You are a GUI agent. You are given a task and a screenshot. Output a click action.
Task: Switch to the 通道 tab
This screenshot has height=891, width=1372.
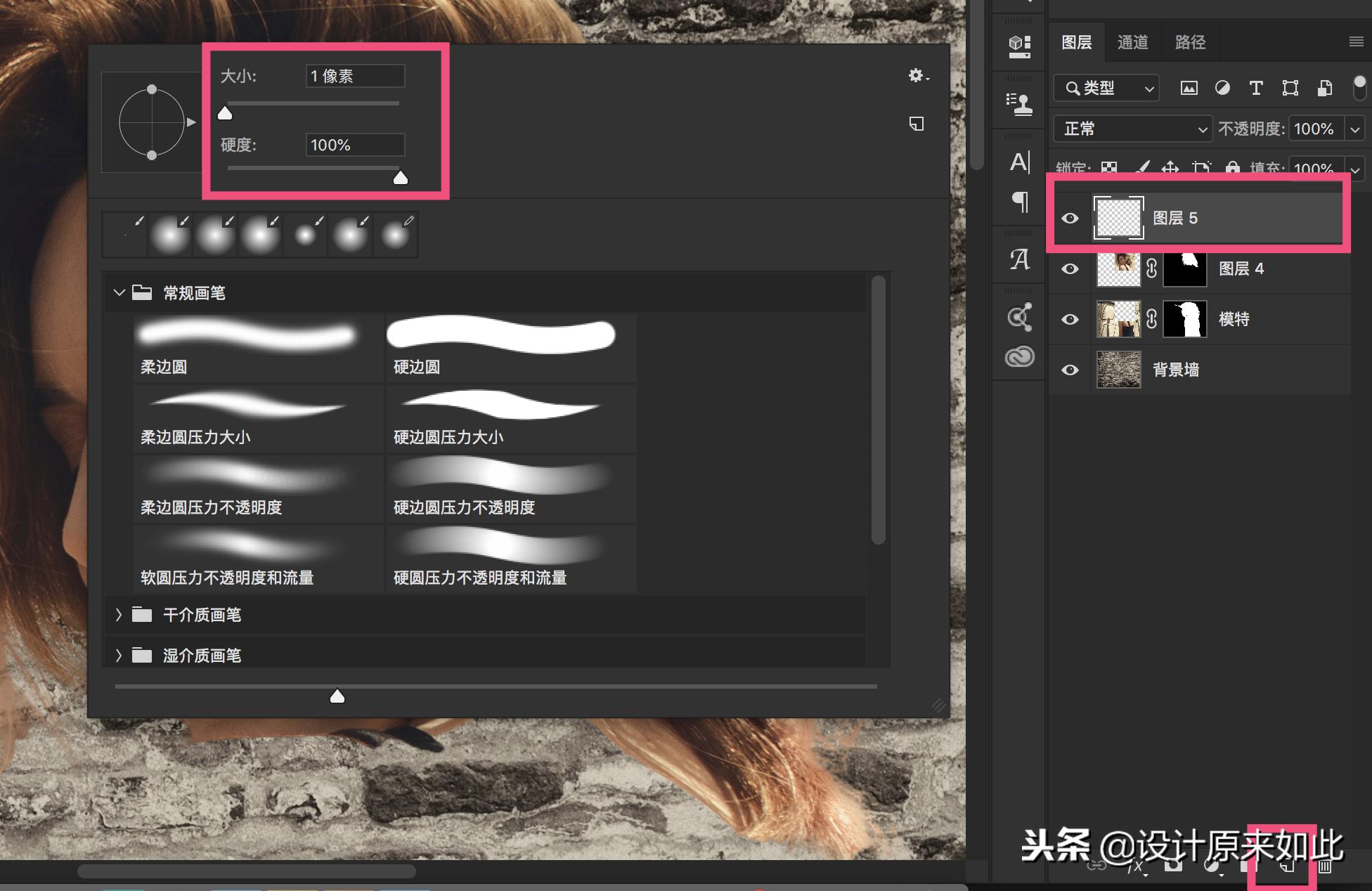pyautogui.click(x=1132, y=43)
